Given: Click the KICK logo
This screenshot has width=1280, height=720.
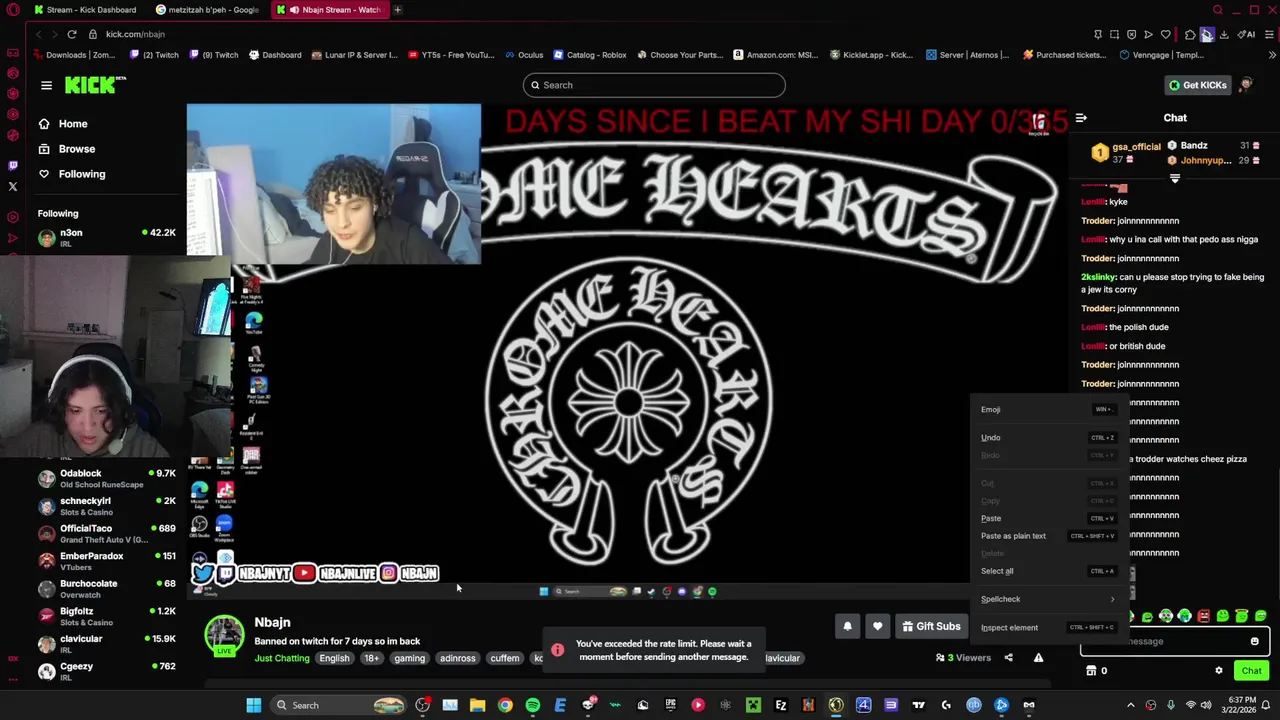Looking at the screenshot, I should 95,85.
